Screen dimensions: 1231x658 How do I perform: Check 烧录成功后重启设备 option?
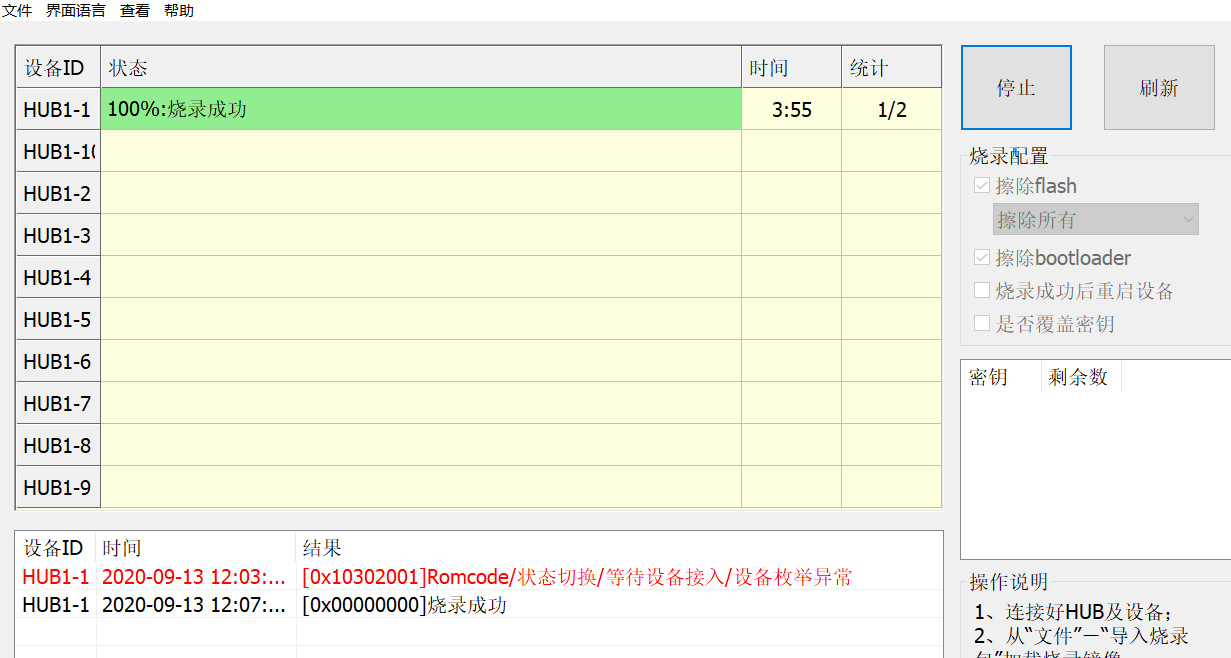point(982,290)
